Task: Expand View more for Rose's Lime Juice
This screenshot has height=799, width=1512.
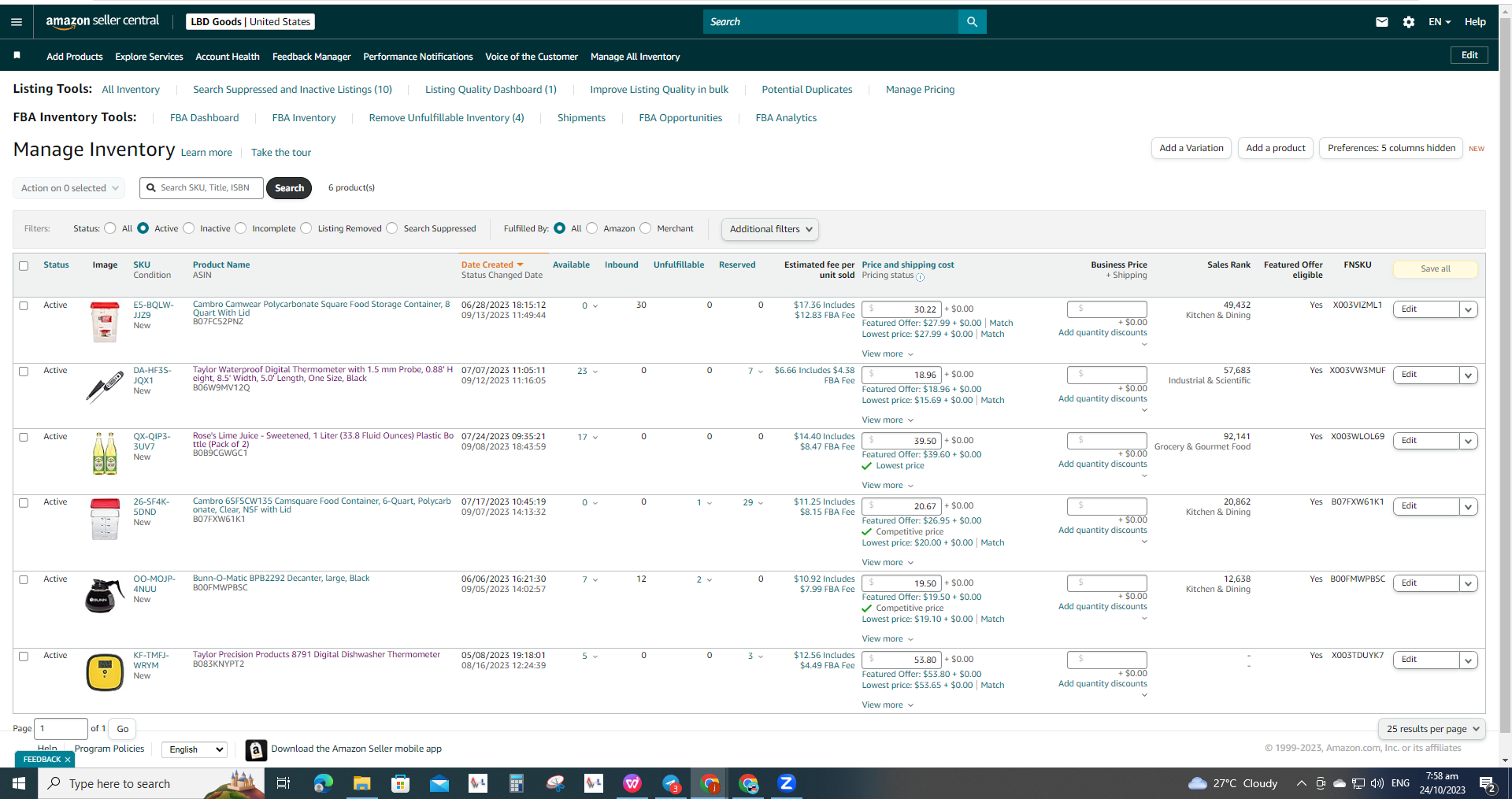Action: point(888,486)
